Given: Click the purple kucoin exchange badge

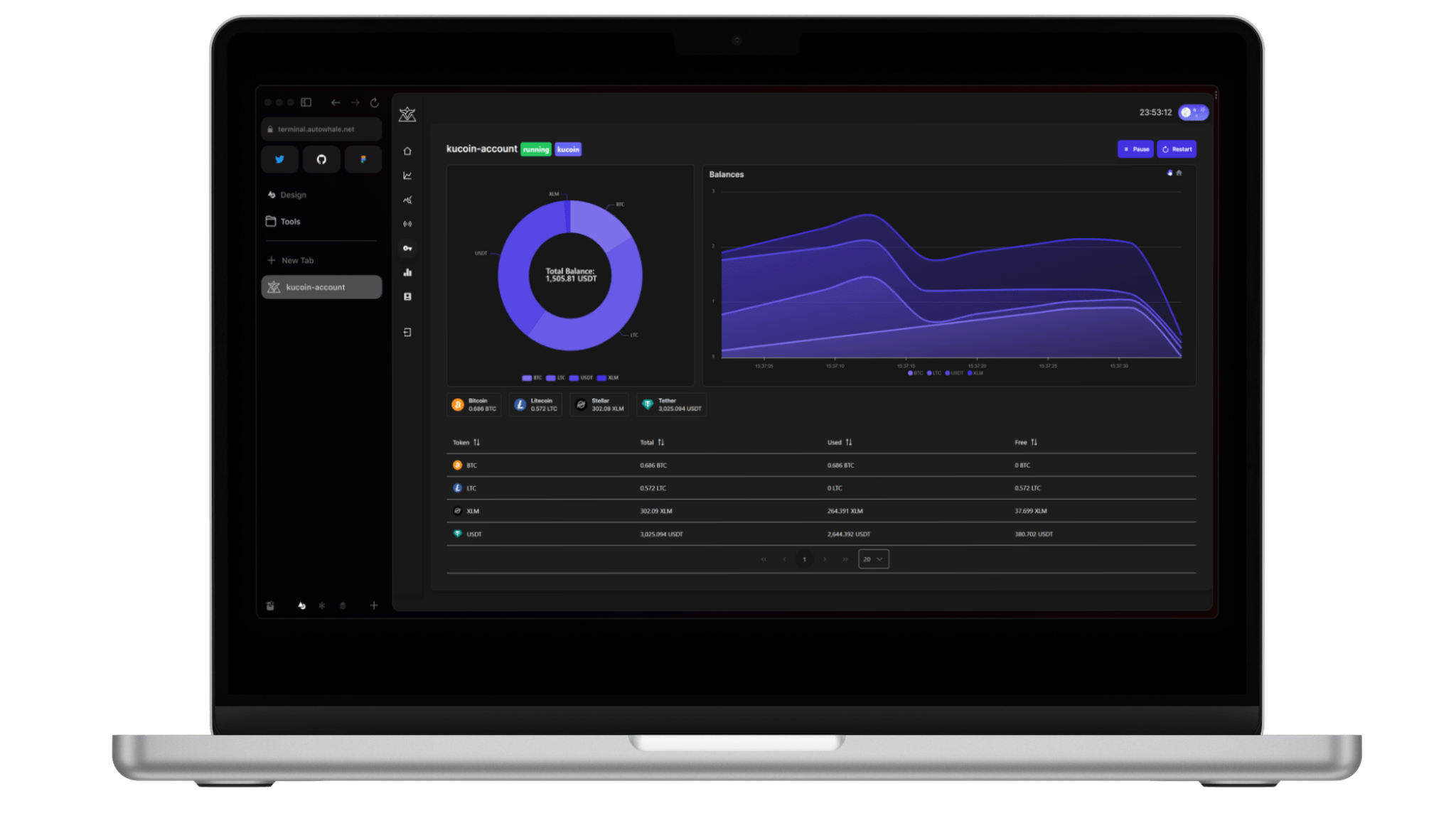Looking at the screenshot, I should (568, 149).
